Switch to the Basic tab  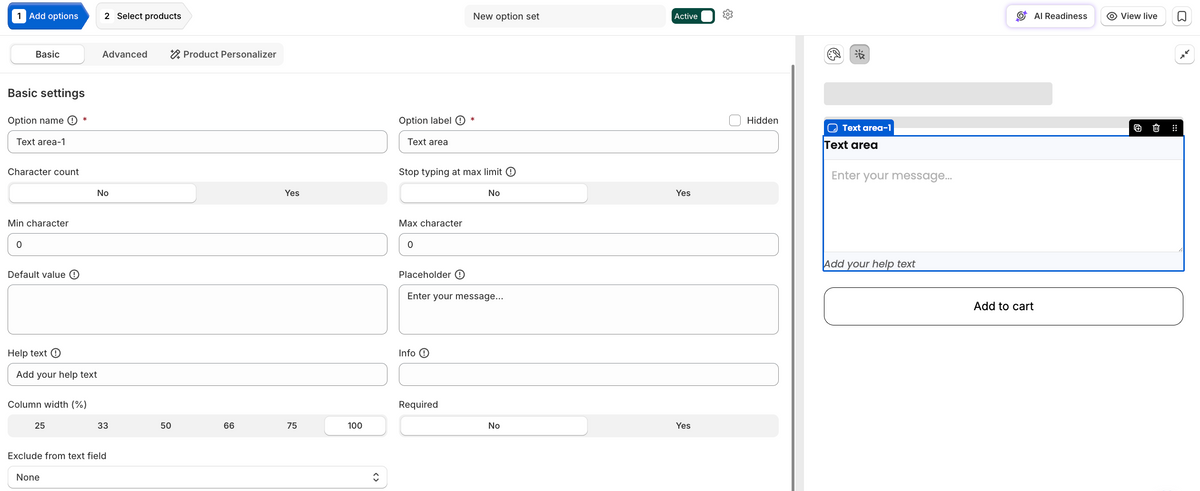[x=47, y=54]
